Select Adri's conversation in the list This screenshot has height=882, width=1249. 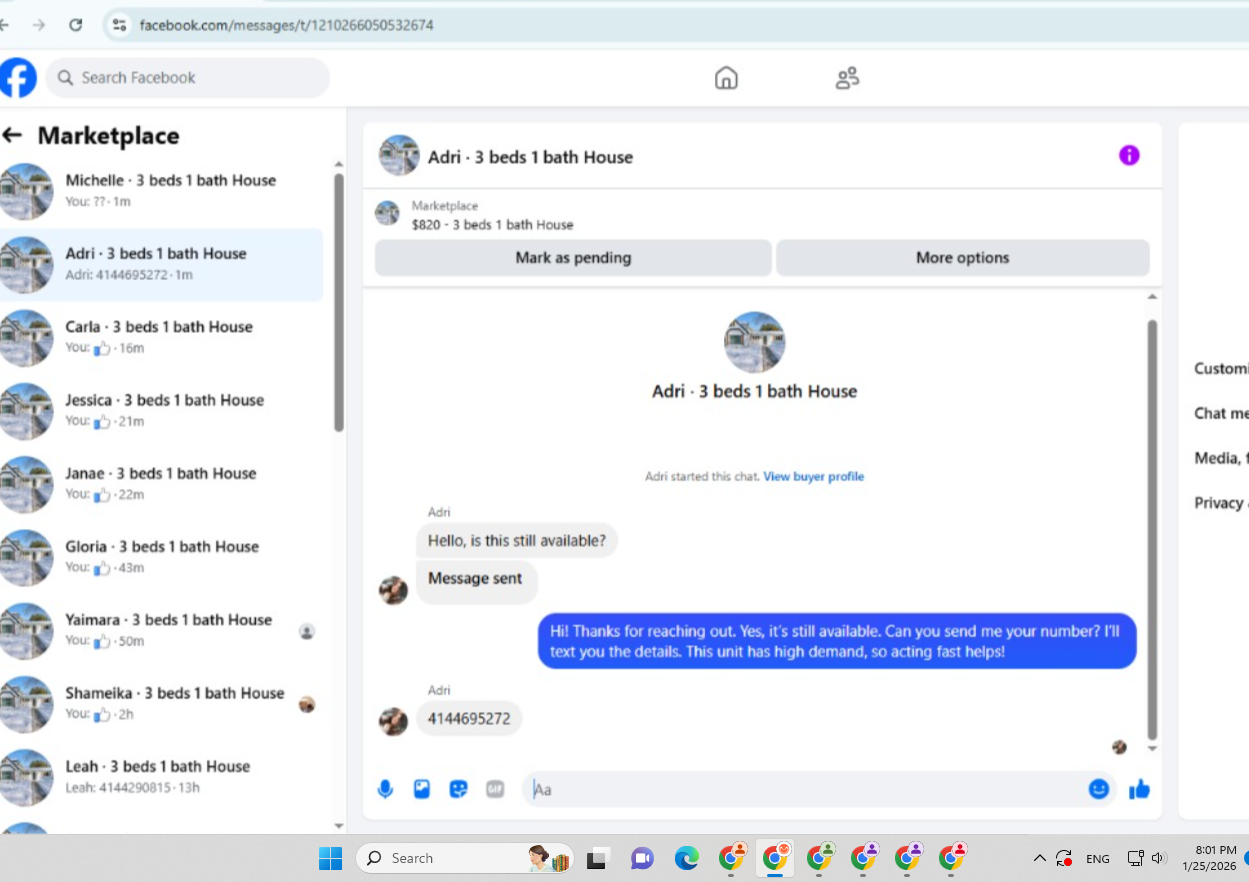pos(161,265)
